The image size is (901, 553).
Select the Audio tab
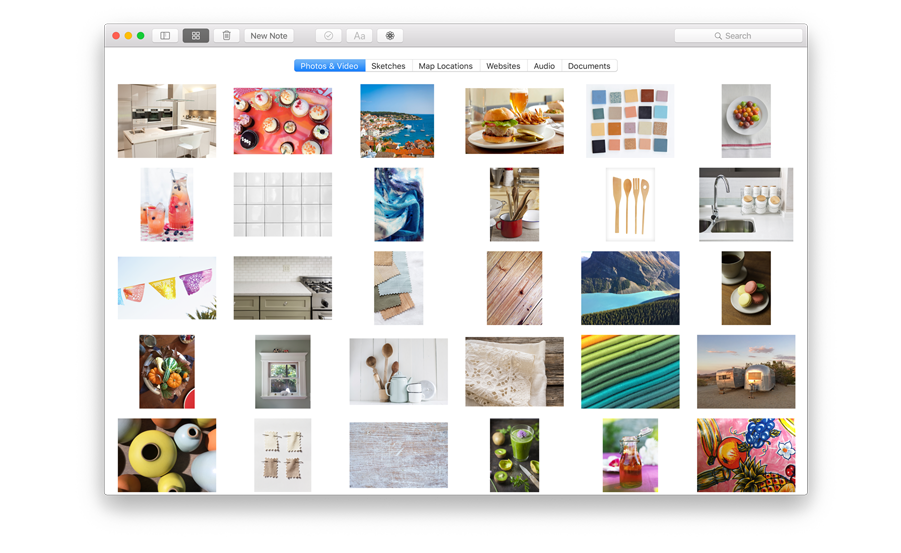pyautogui.click(x=544, y=66)
